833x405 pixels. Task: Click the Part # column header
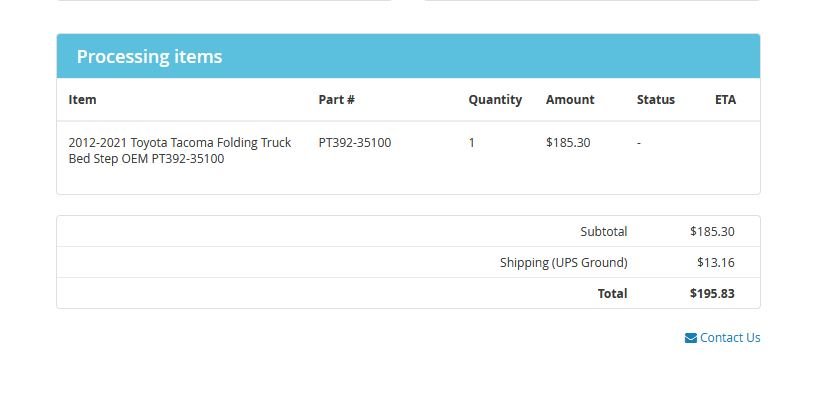coord(336,99)
